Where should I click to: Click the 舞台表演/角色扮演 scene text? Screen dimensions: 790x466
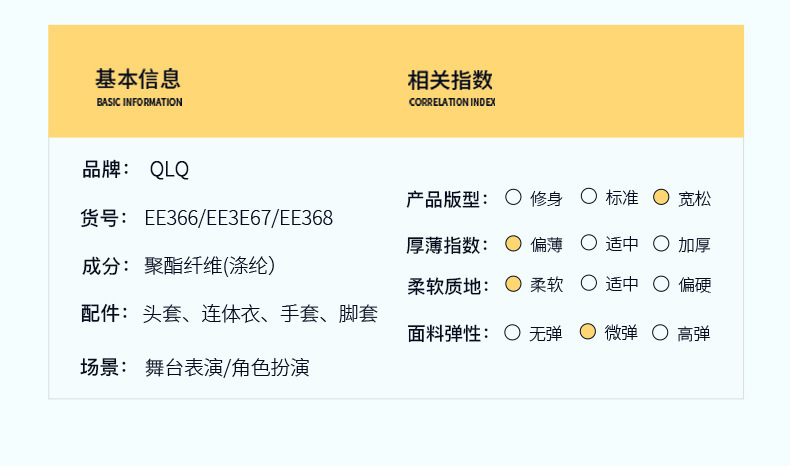pyautogui.click(x=227, y=367)
